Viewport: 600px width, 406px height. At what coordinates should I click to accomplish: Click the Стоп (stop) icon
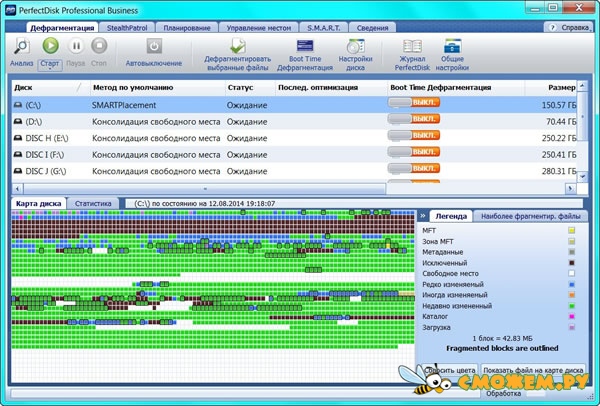pos(99,46)
